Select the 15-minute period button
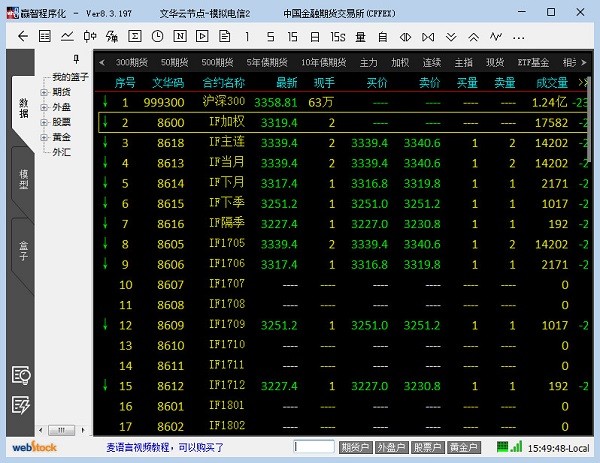This screenshot has height=463, width=600. pos(292,37)
